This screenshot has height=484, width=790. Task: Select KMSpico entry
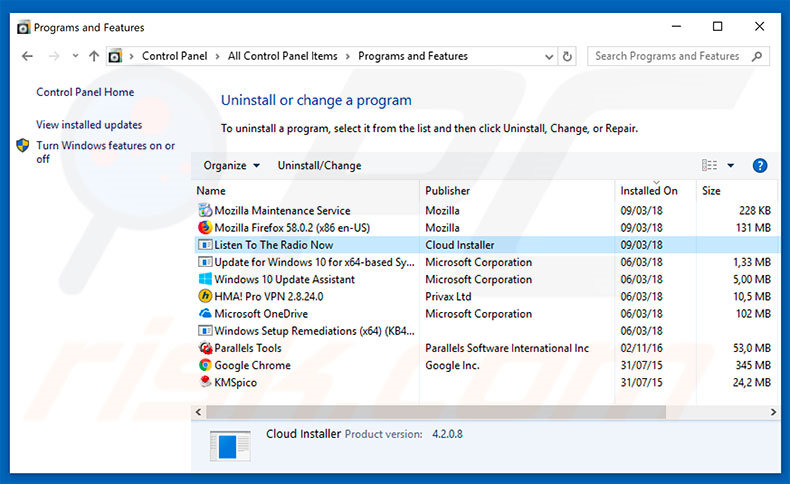pos(235,382)
